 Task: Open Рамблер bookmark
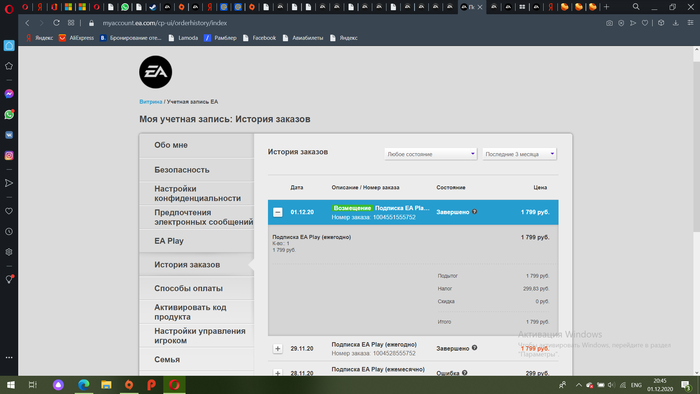[220, 38]
